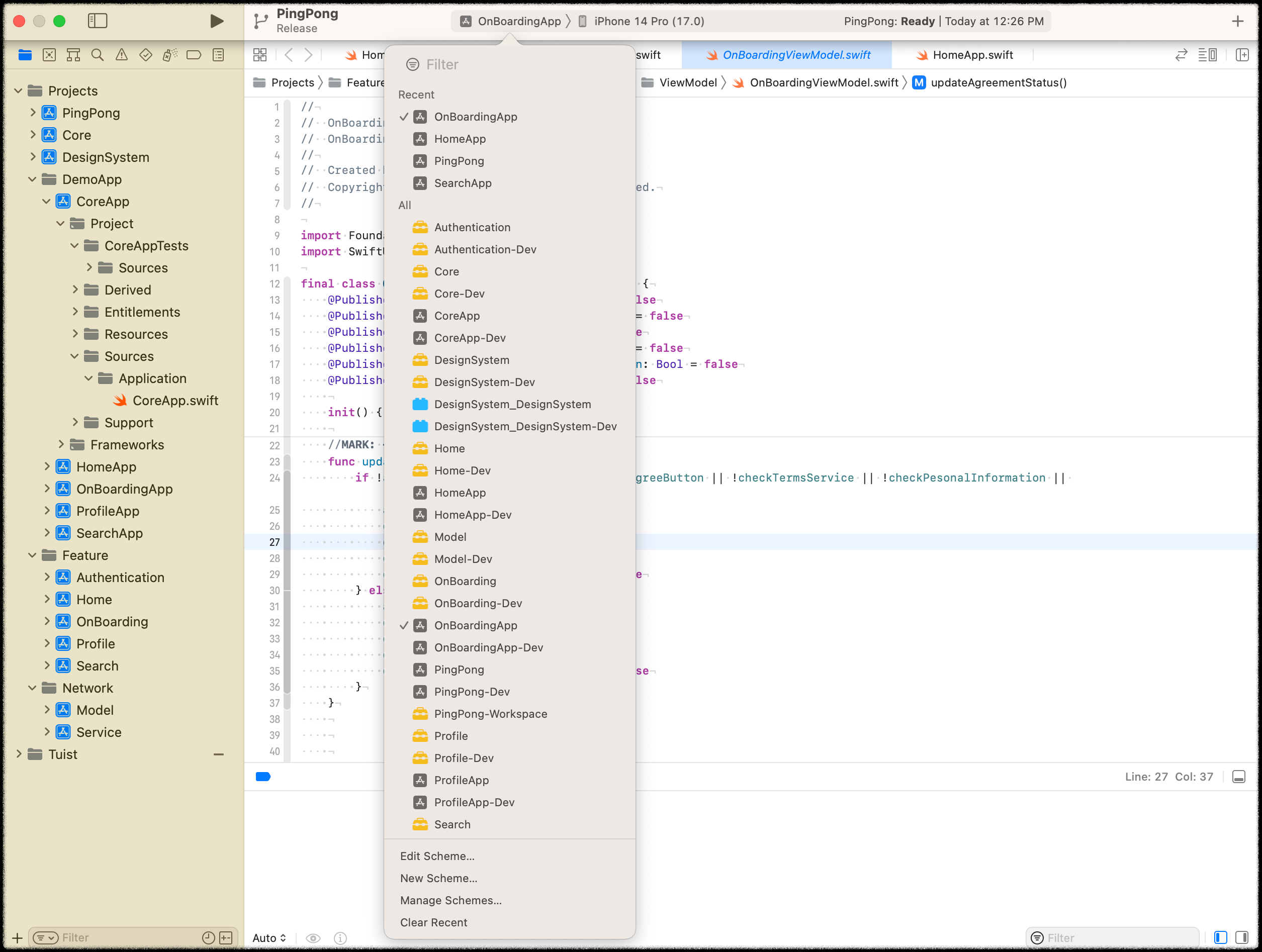
Task: Click the related items grid icon
Action: click(260, 55)
